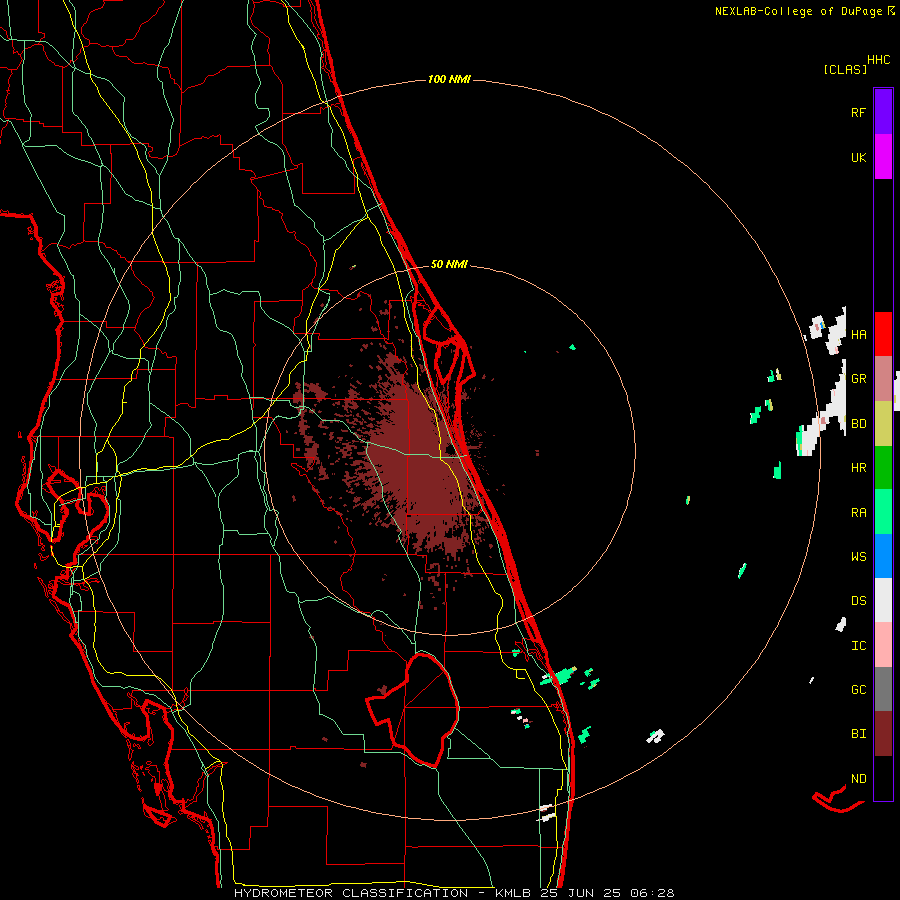Image resolution: width=900 pixels, height=900 pixels.
Task: Click the IC light pink legend swatch
Action: [883, 645]
